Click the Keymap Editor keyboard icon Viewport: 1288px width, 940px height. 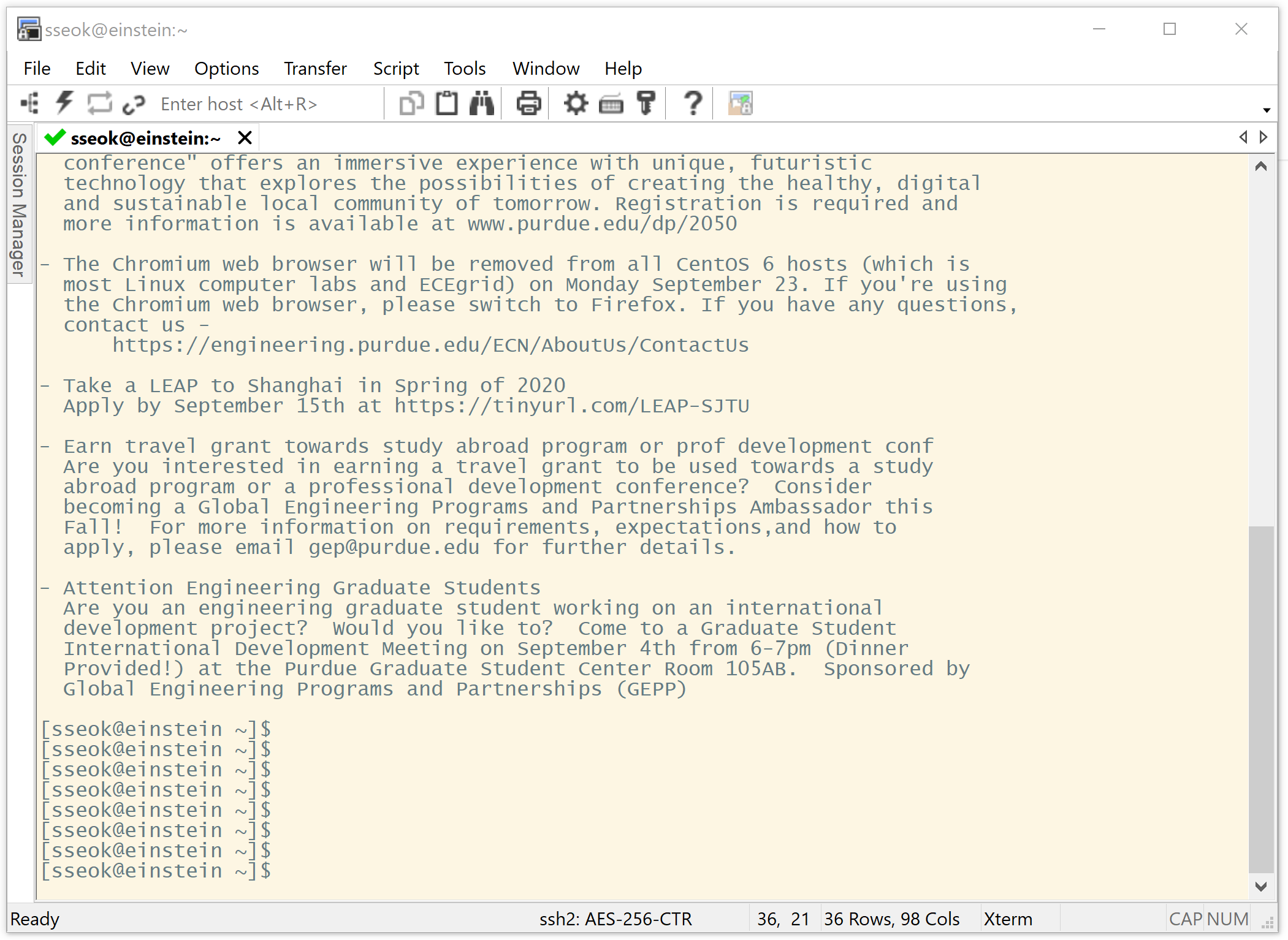(x=611, y=104)
